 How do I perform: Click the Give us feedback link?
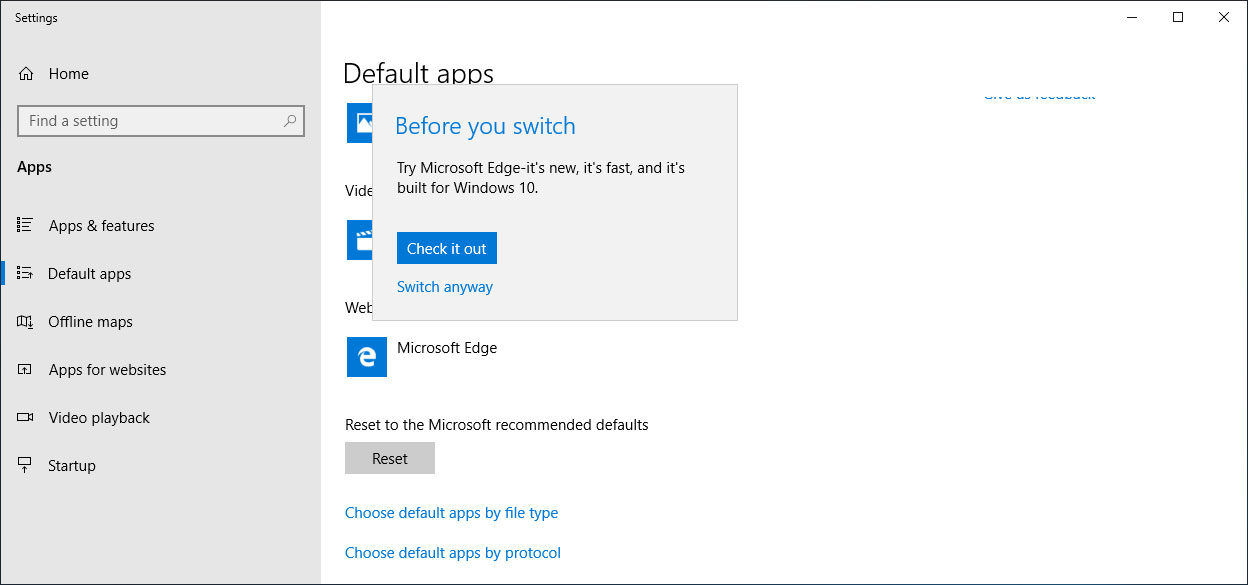pyautogui.click(x=1039, y=96)
